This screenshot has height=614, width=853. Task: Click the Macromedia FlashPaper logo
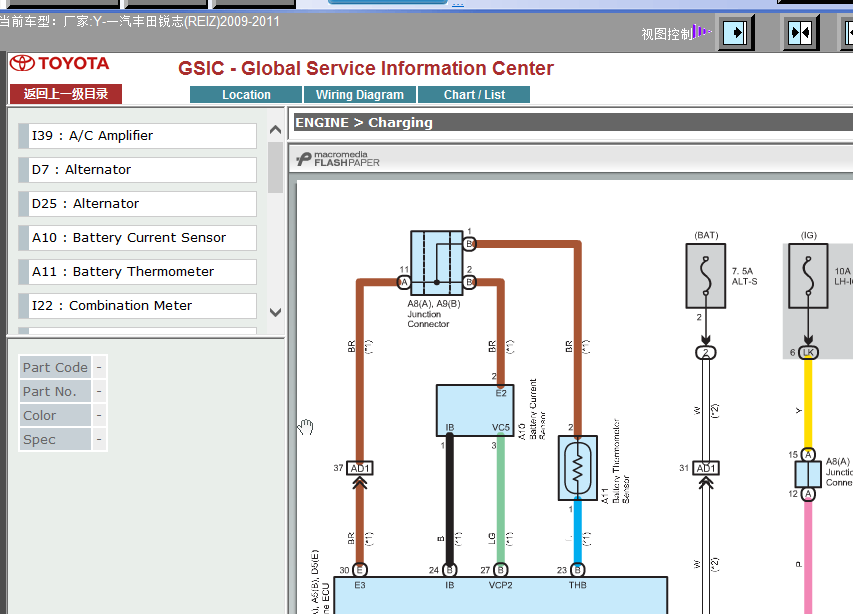(x=338, y=159)
